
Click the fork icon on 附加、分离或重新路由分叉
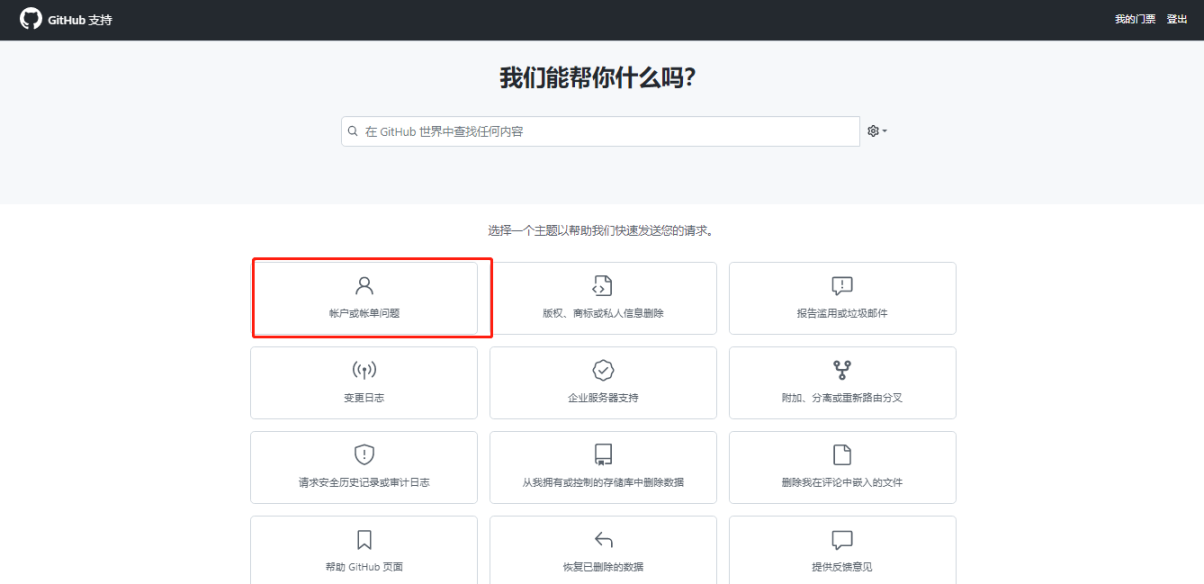(841, 371)
